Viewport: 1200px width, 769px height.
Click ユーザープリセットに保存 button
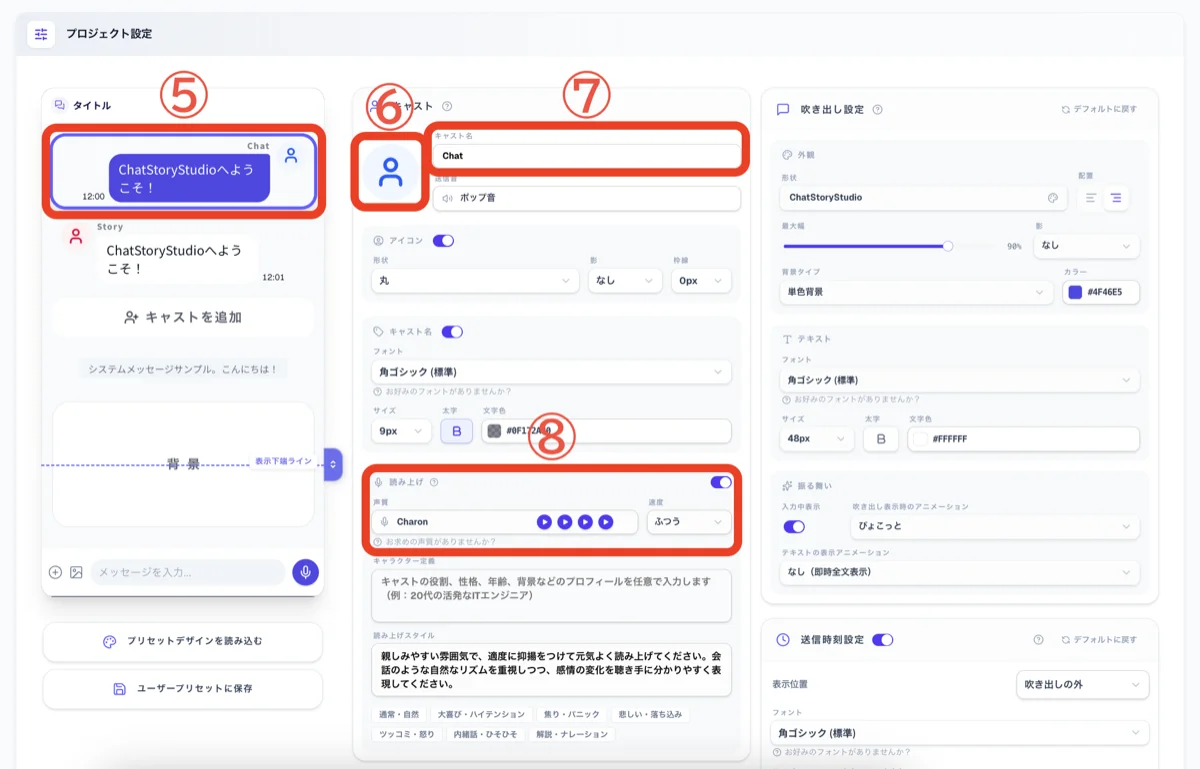182,689
